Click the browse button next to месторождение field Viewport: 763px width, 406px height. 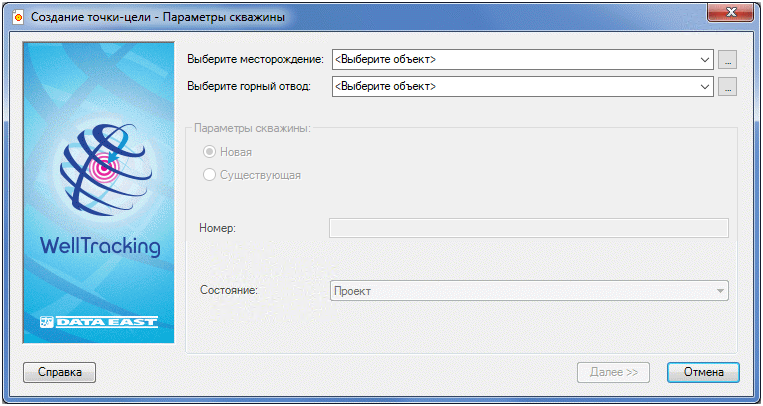[728, 60]
